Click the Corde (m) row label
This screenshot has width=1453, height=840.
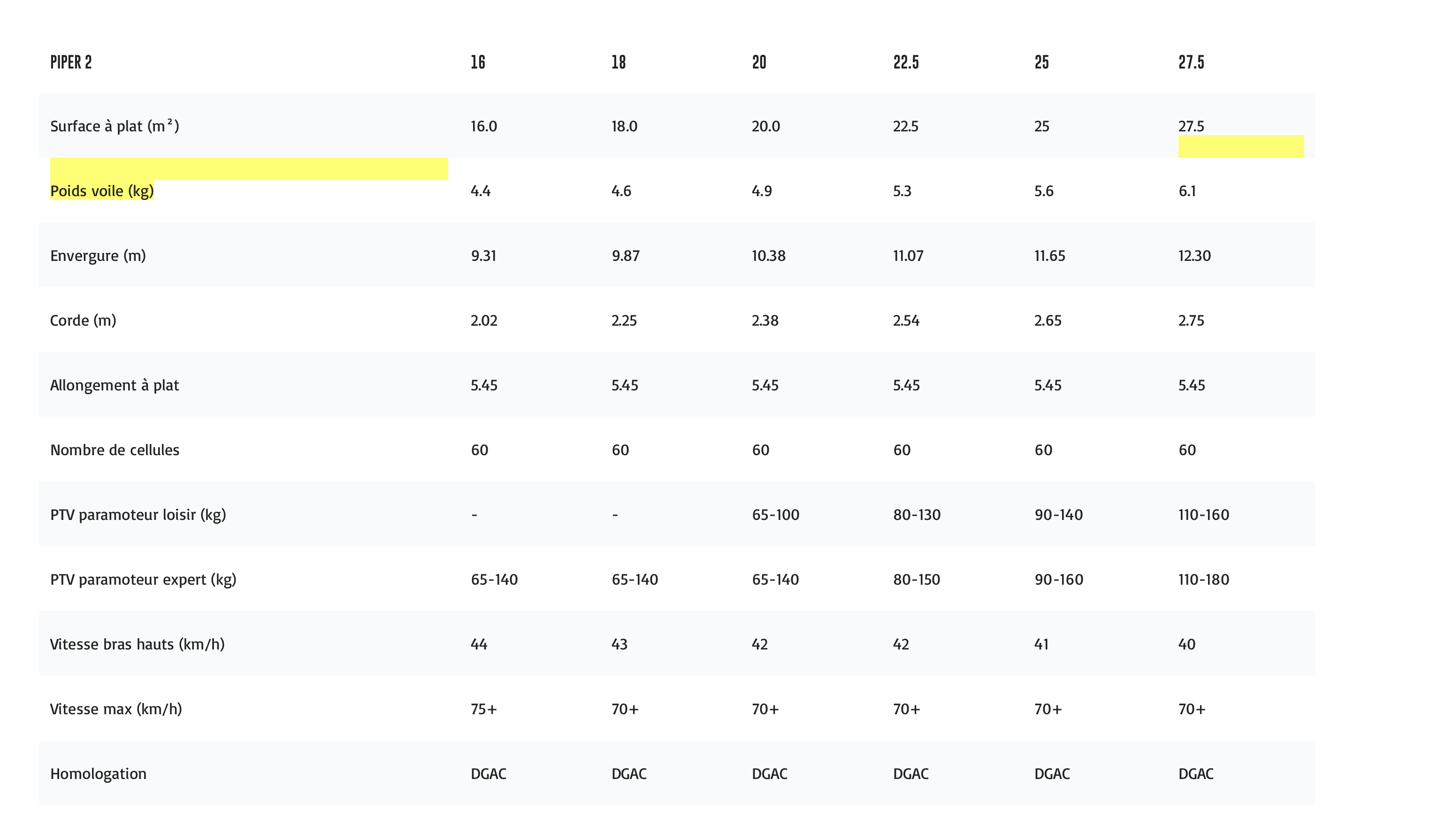(83, 321)
